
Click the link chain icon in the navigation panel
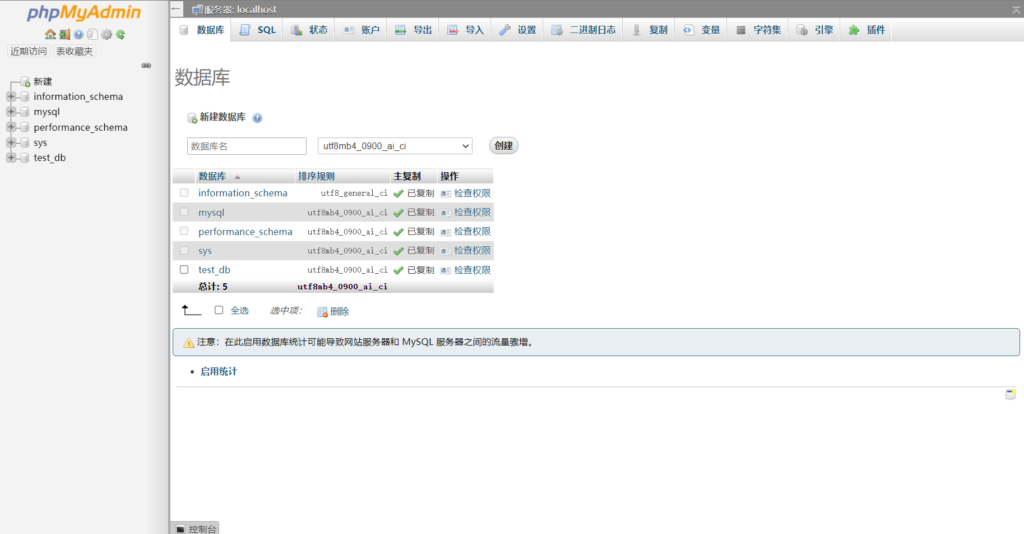click(146, 65)
